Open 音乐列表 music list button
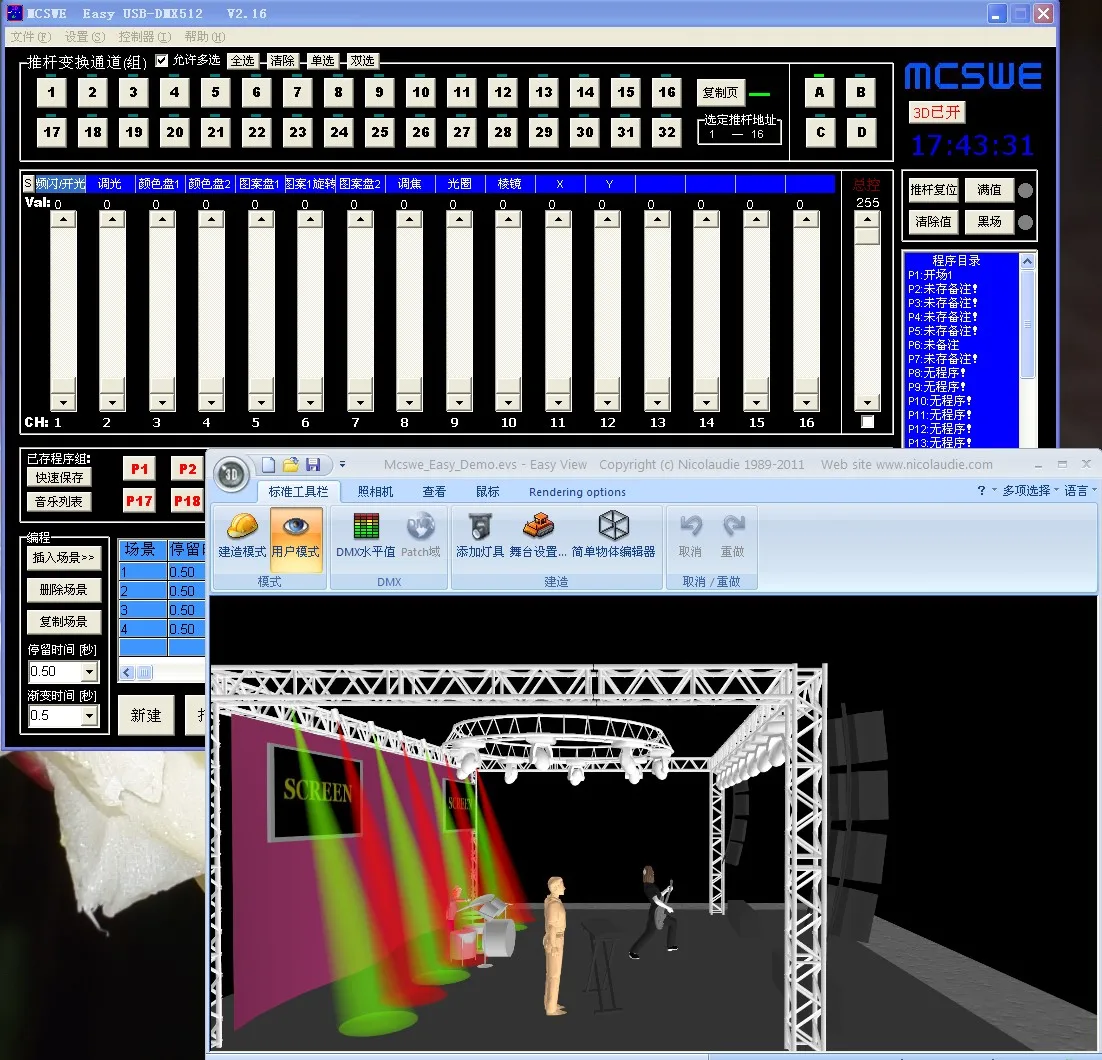Screen dimensions: 1102x1060 59,502
